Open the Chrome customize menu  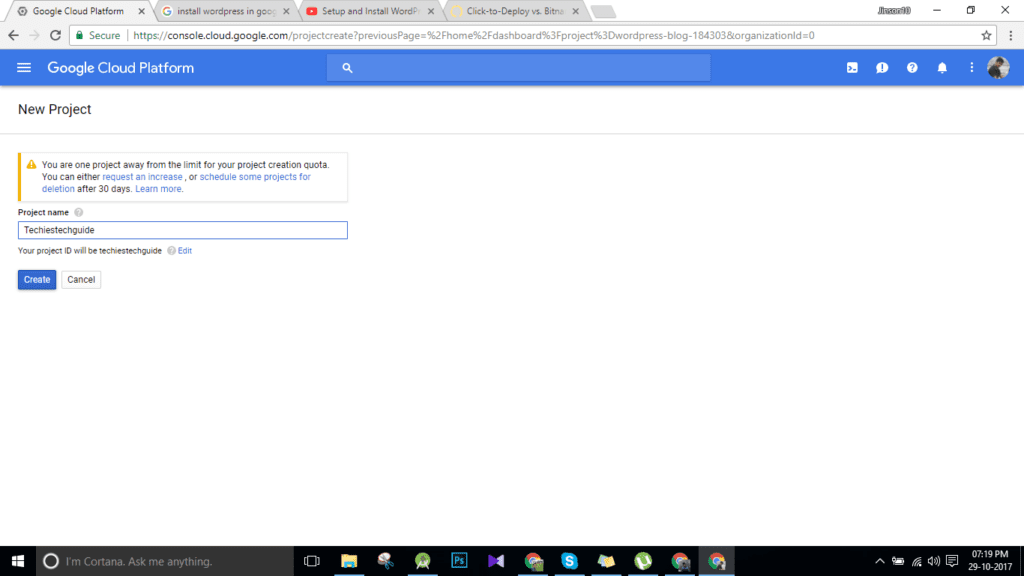(x=1011, y=36)
